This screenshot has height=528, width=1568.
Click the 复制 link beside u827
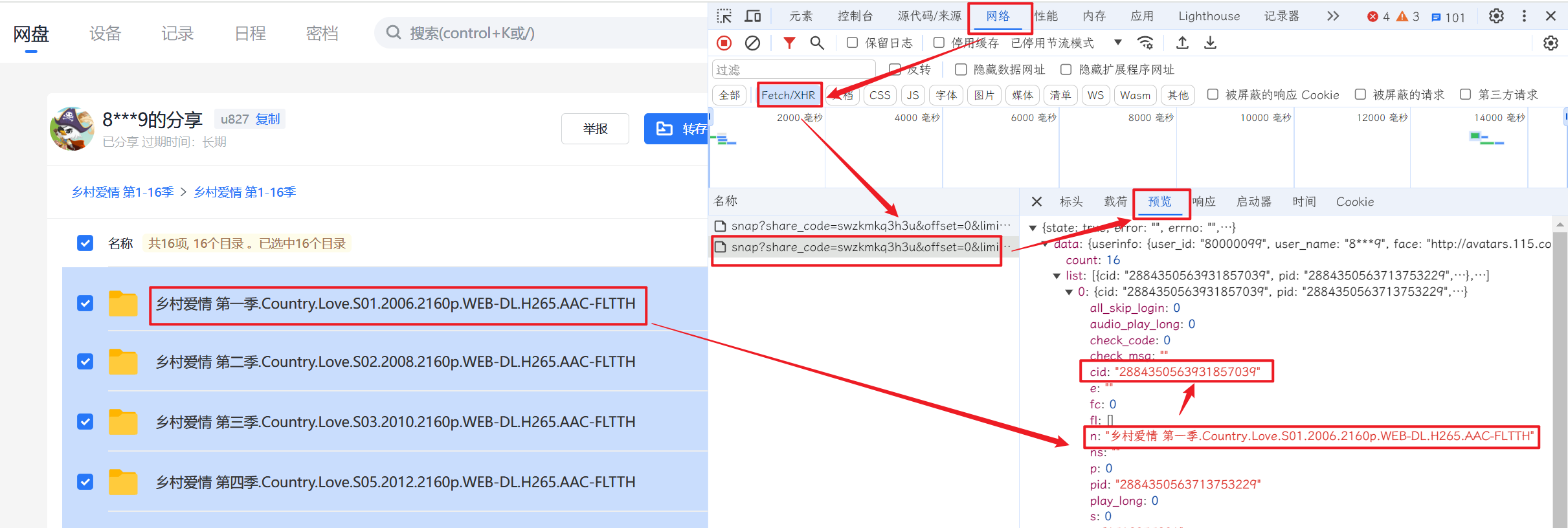(x=267, y=119)
